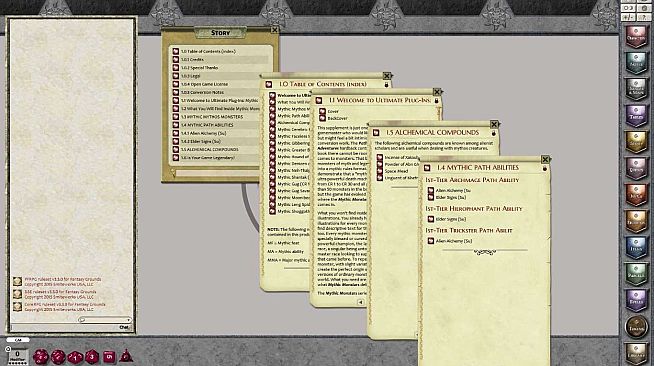Open the Notes sidebar button
Image resolution: width=654 pixels, height=366 pixels.
pyautogui.click(x=636, y=63)
